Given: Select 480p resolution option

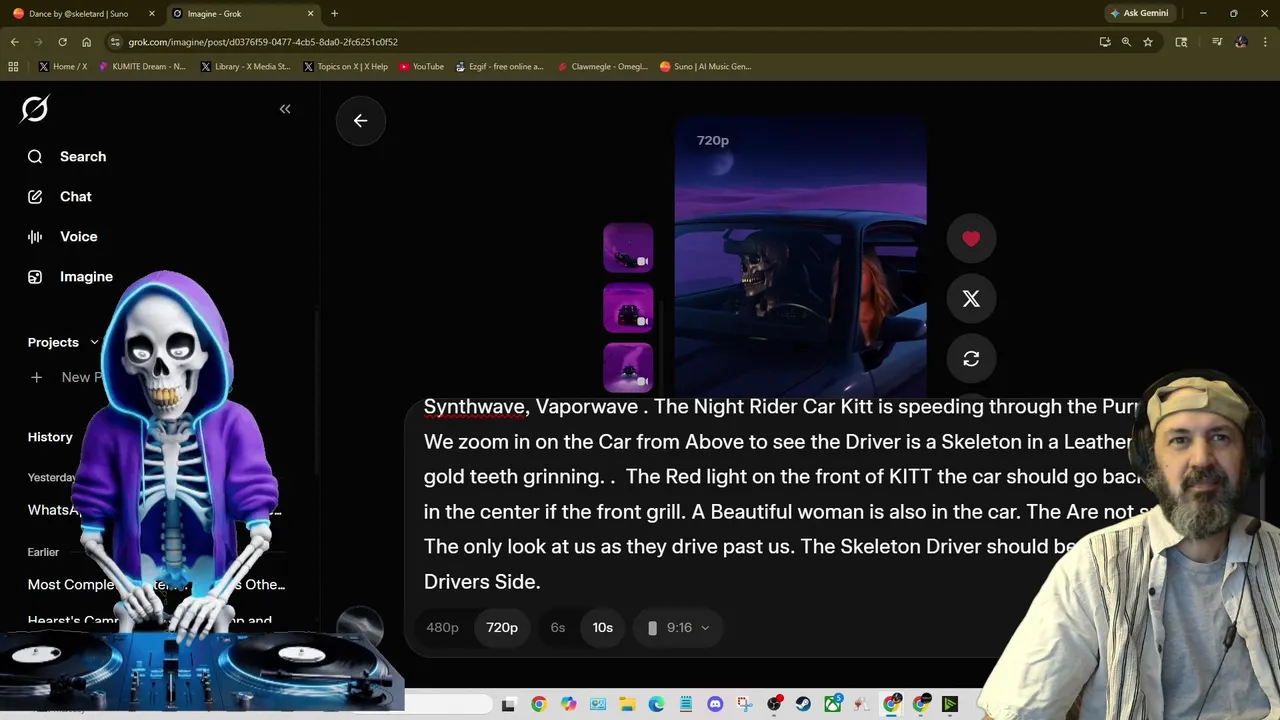Looking at the screenshot, I should [442, 627].
